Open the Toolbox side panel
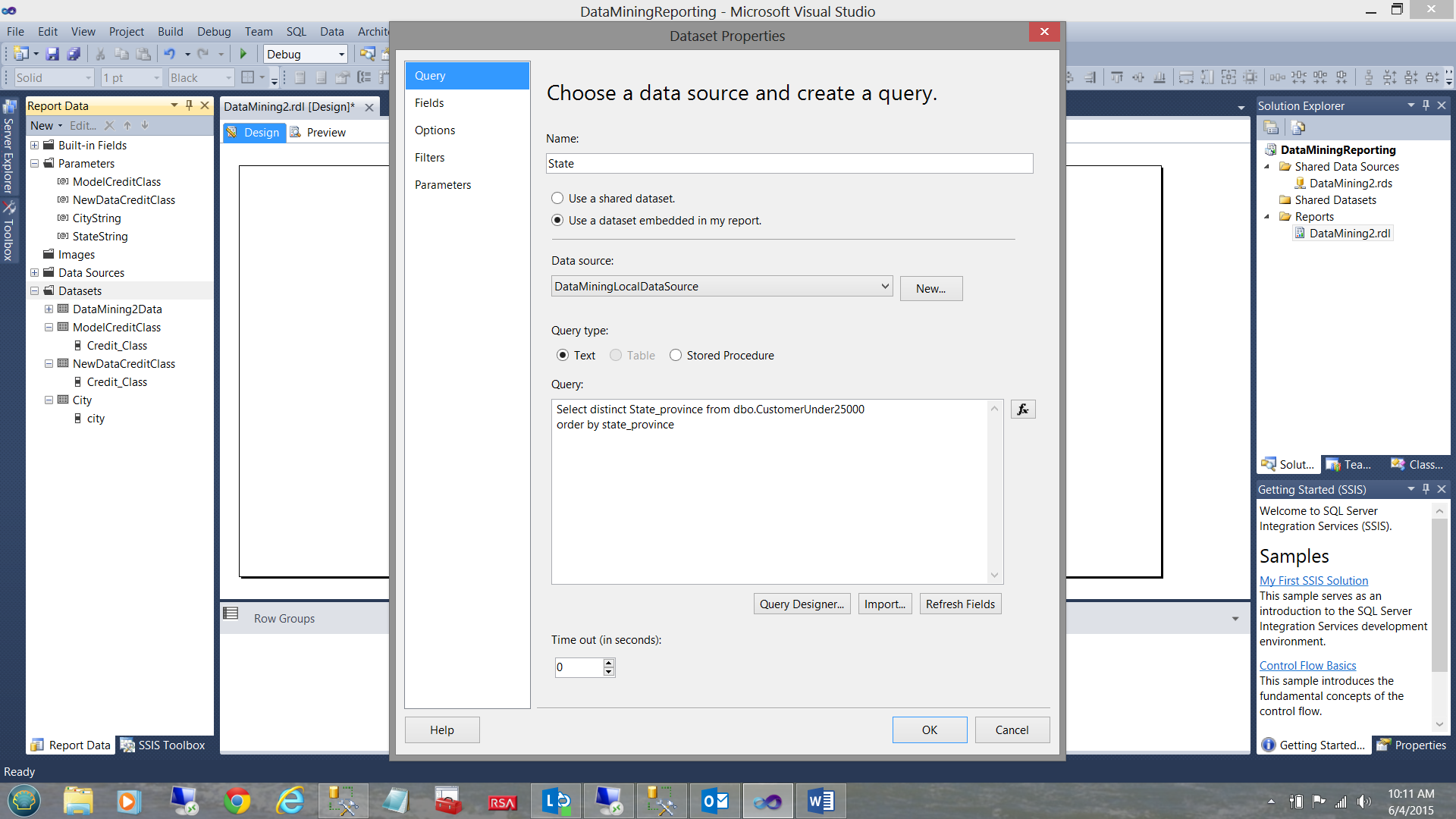 (x=8, y=231)
